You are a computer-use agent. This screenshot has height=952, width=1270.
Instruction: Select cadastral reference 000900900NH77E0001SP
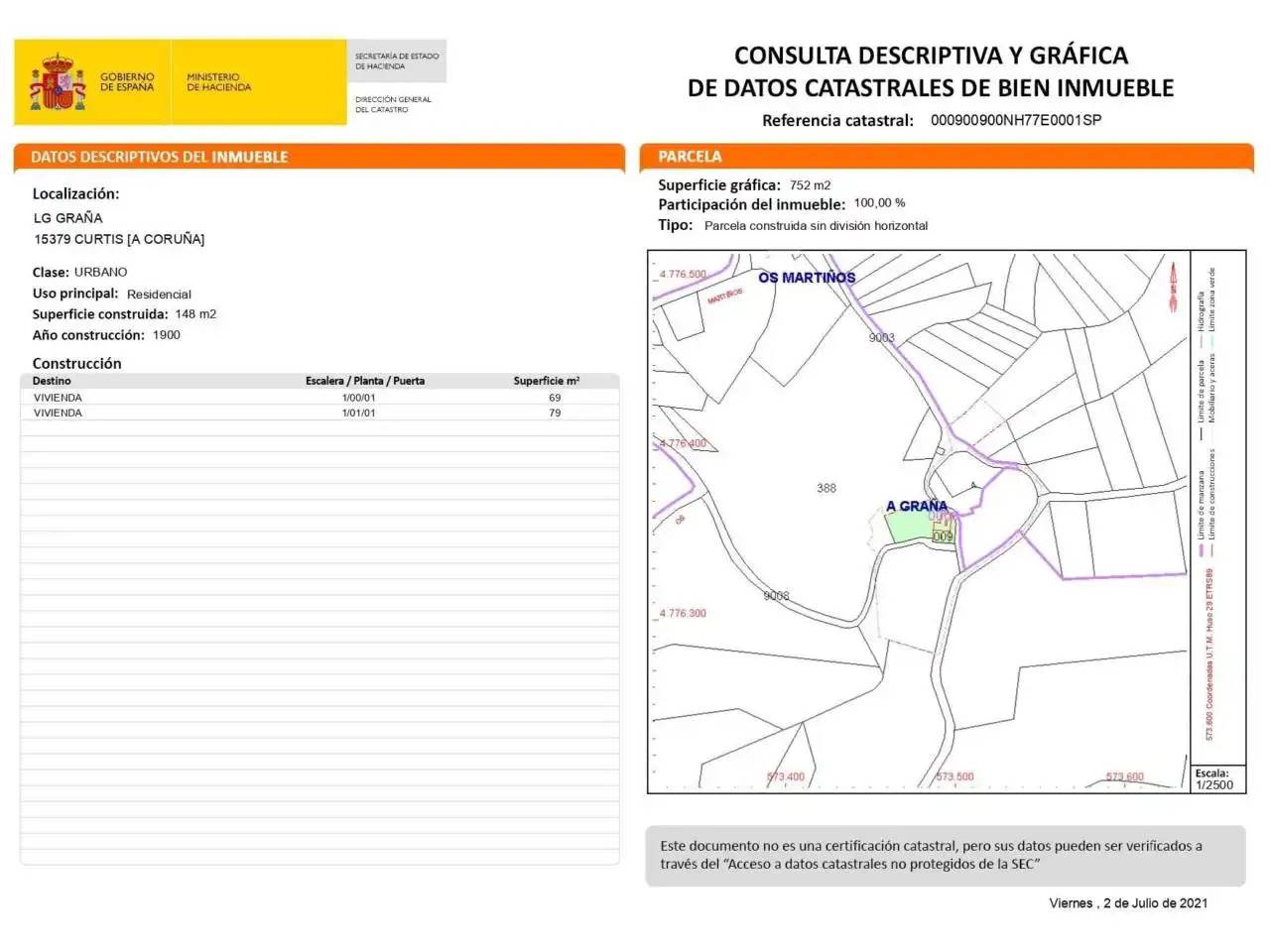point(1016,120)
